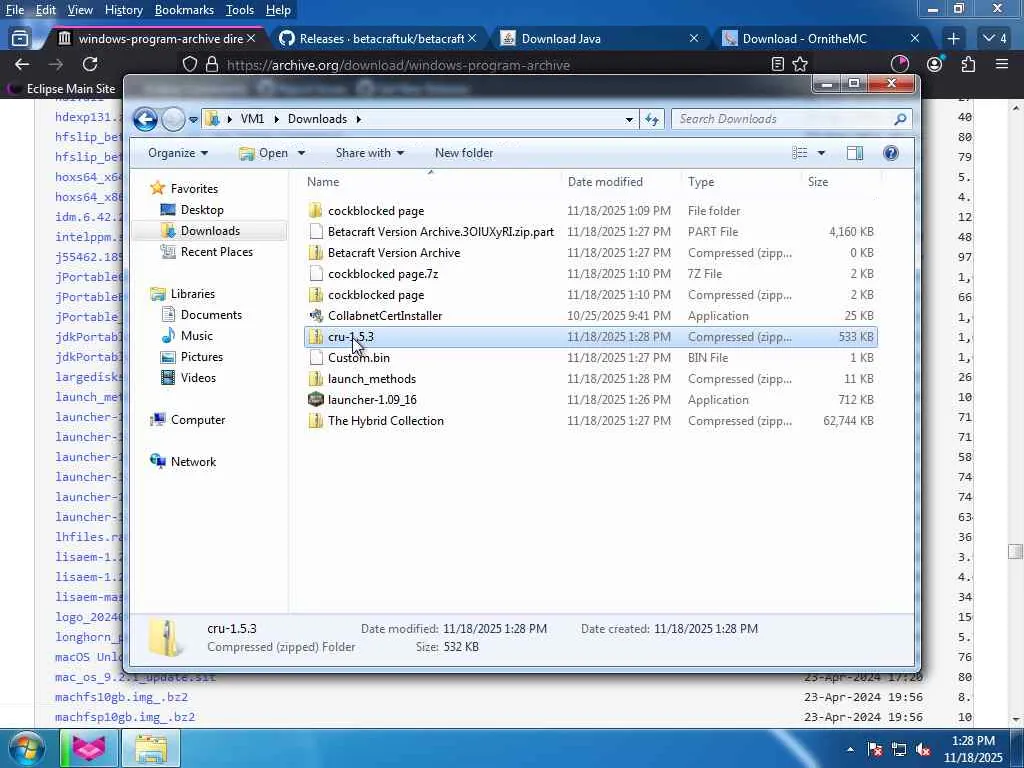Open Videos library in navigation pane
1024x768 pixels.
pyautogui.click(x=198, y=377)
